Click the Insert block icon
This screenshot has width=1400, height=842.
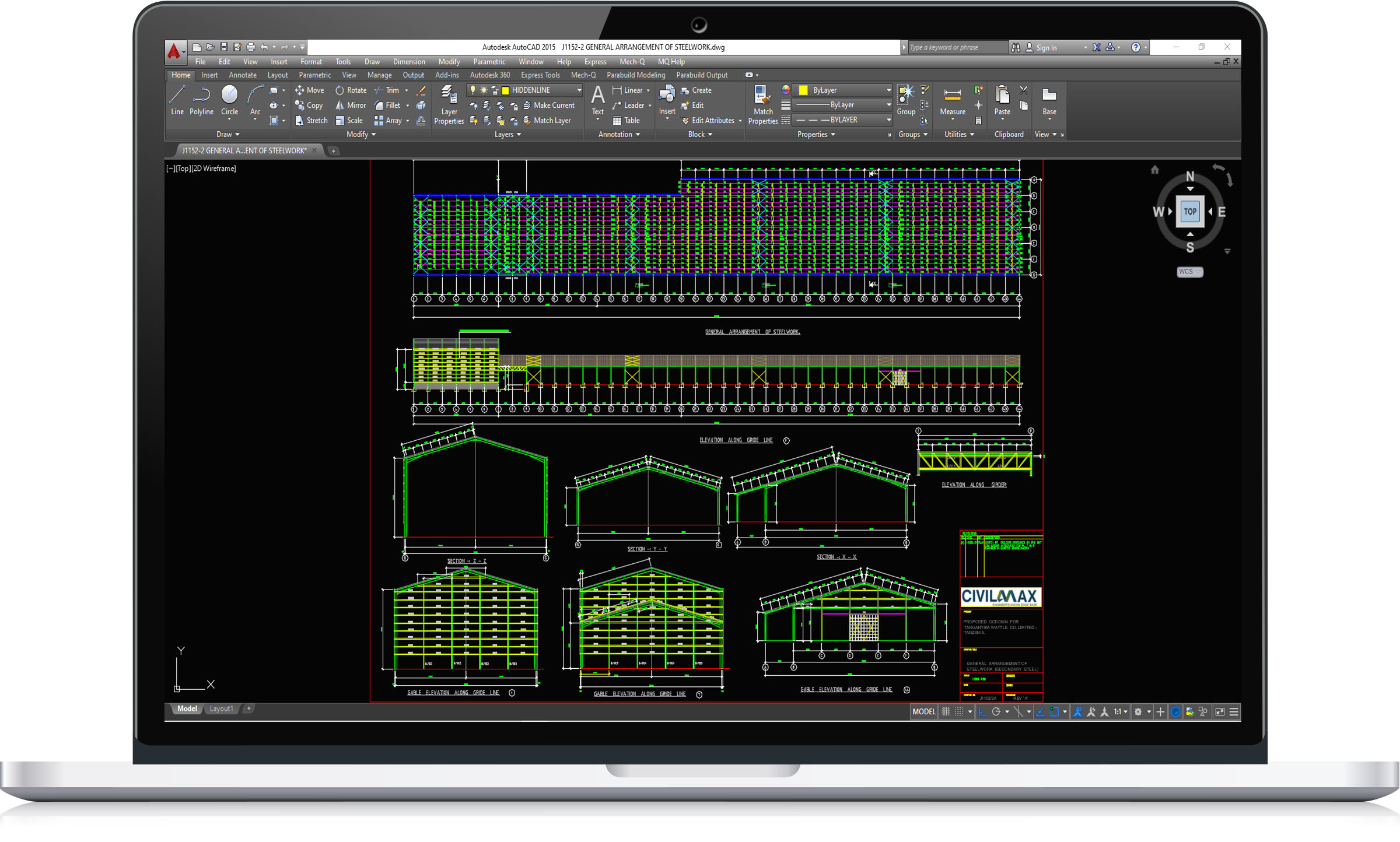click(667, 99)
